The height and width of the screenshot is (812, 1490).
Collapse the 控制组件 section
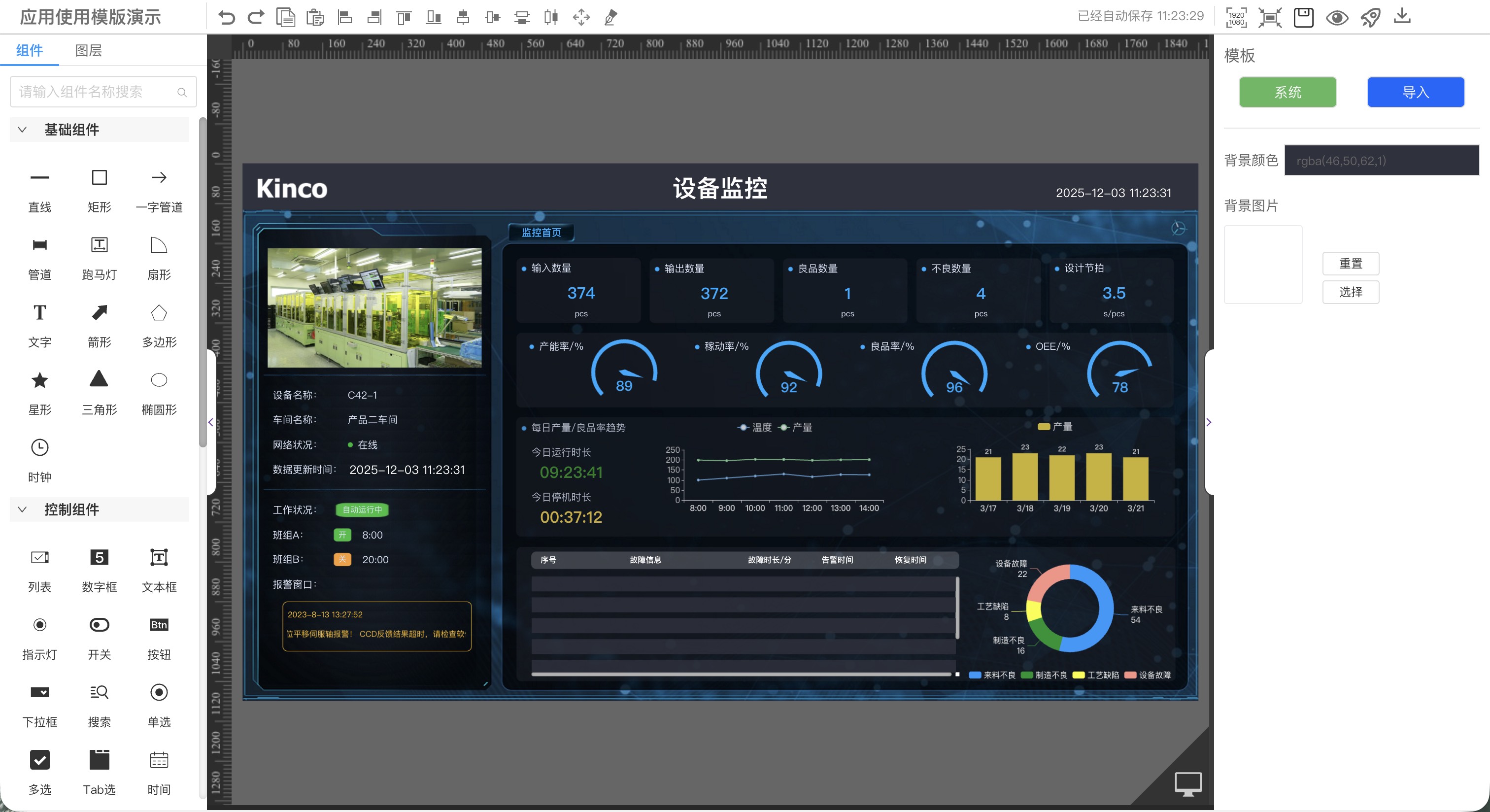tap(23, 509)
